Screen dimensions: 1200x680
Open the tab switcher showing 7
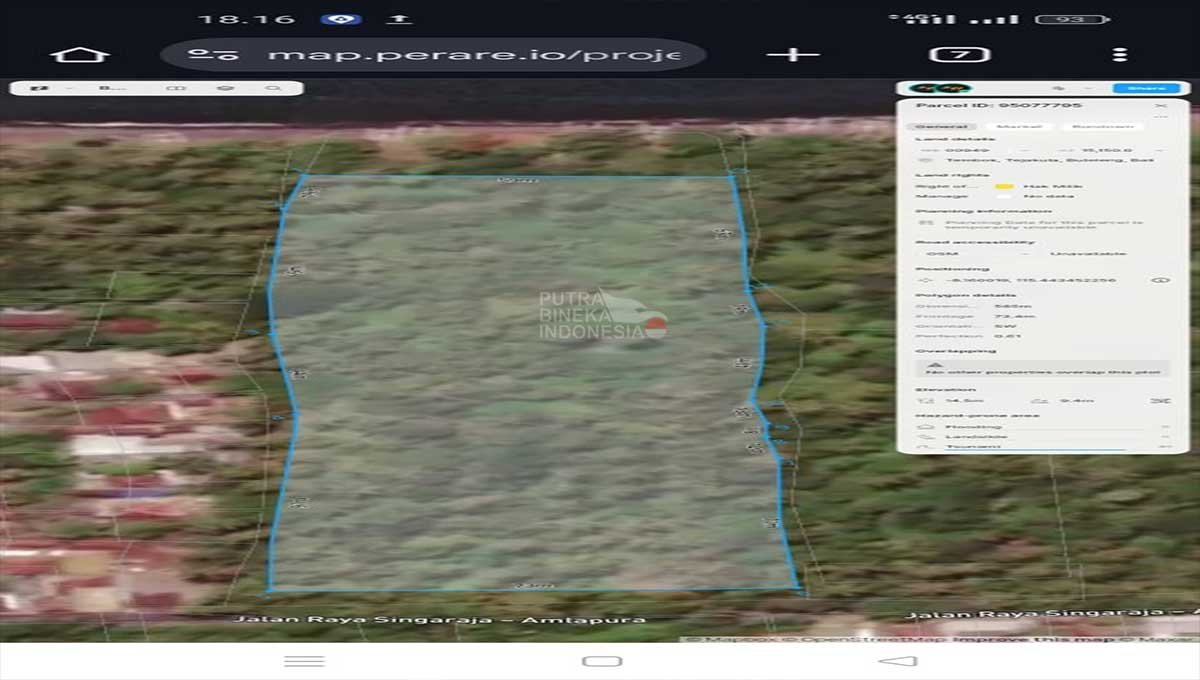(960, 54)
